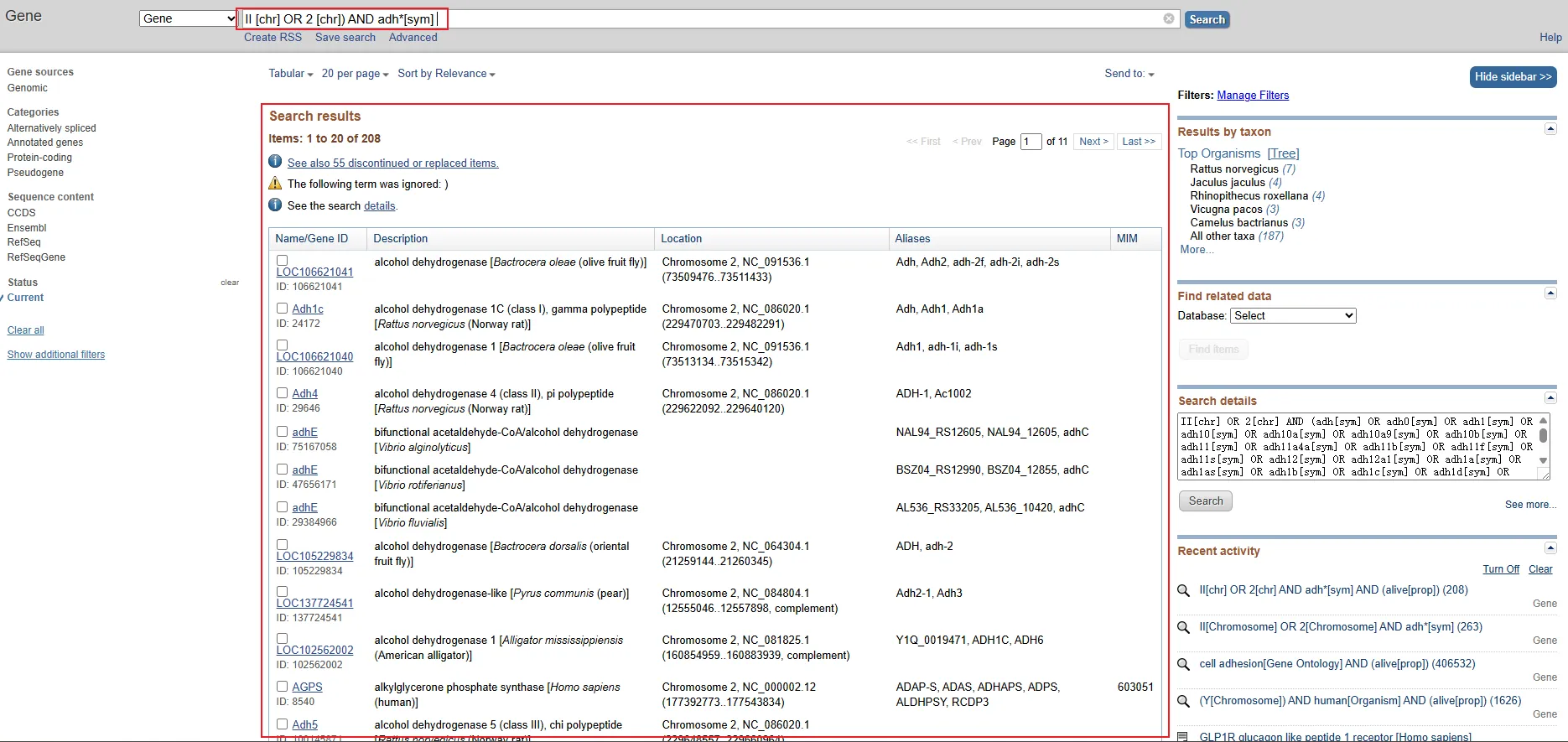Open the Send to menu
This screenshot has width=1568, height=742.
point(1129,74)
